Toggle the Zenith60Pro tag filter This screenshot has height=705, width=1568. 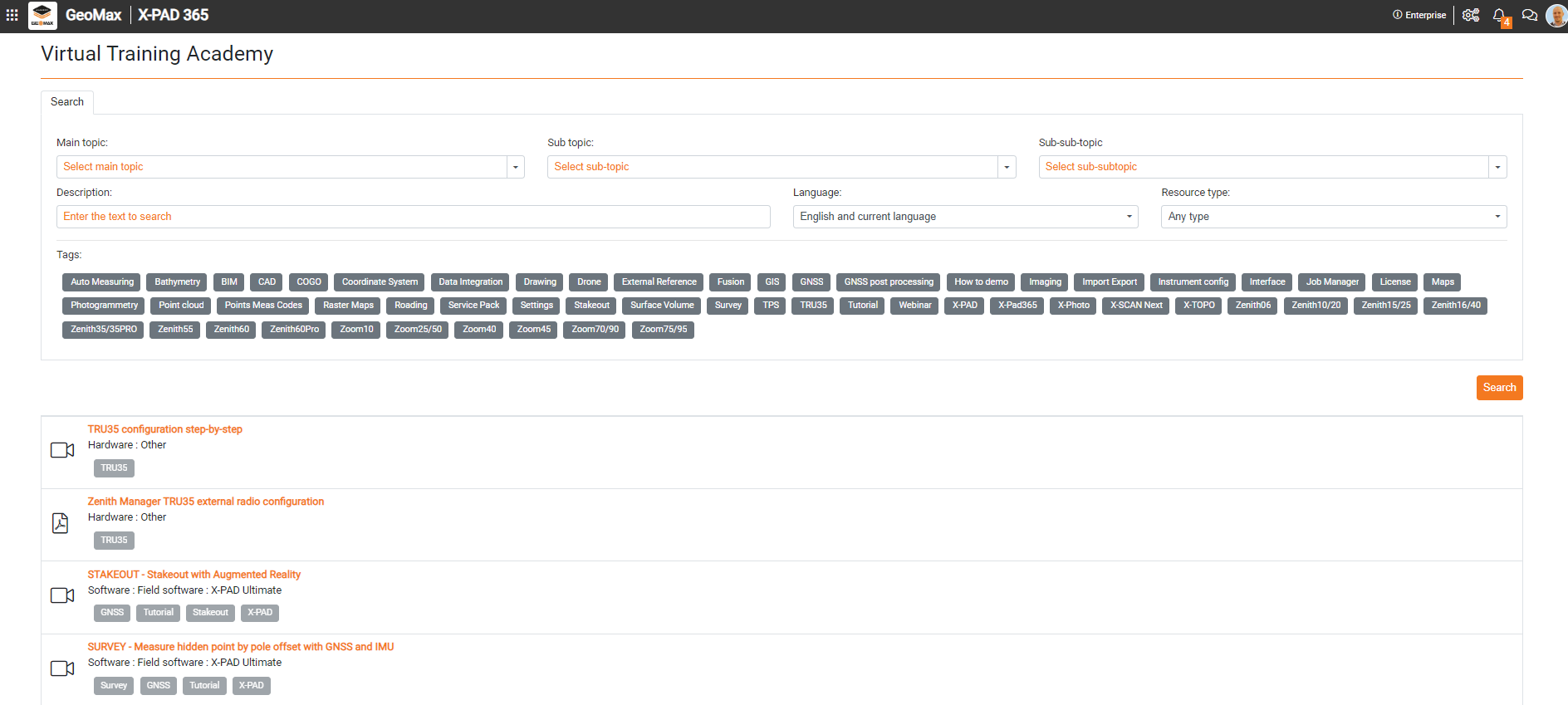point(294,330)
